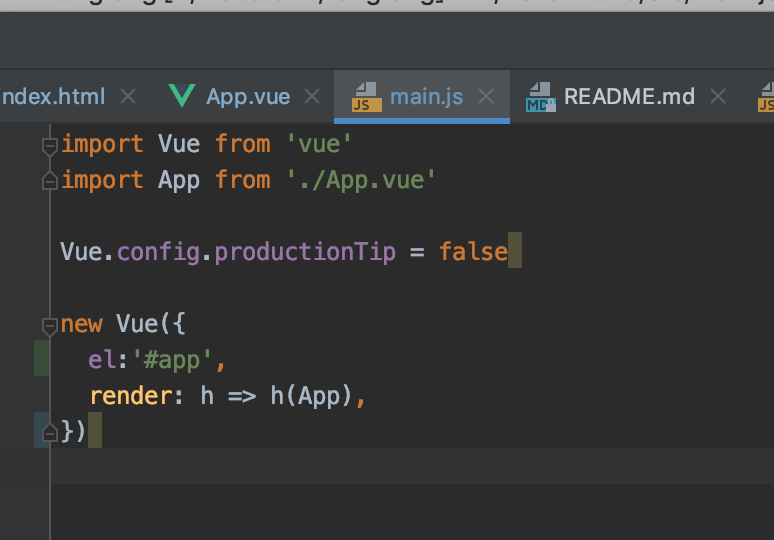Click fold end marker beside import App line

click(x=50, y=181)
